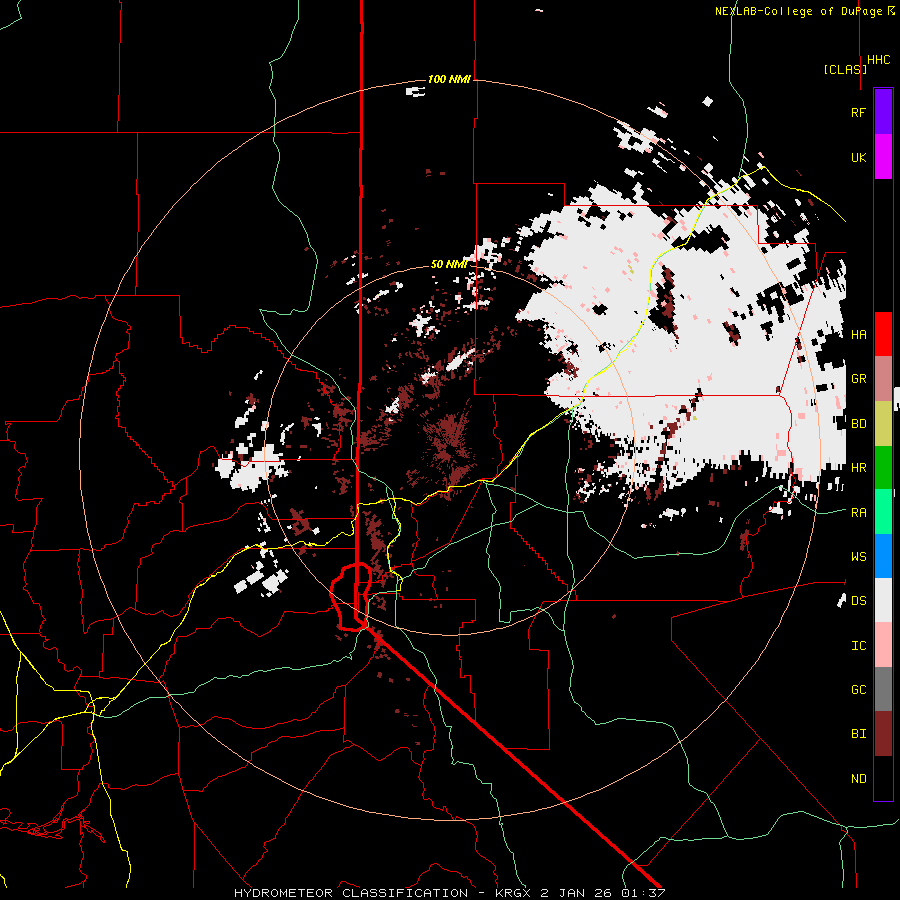
Task: Click the HR legend label text
Action: pyautogui.click(x=858, y=468)
